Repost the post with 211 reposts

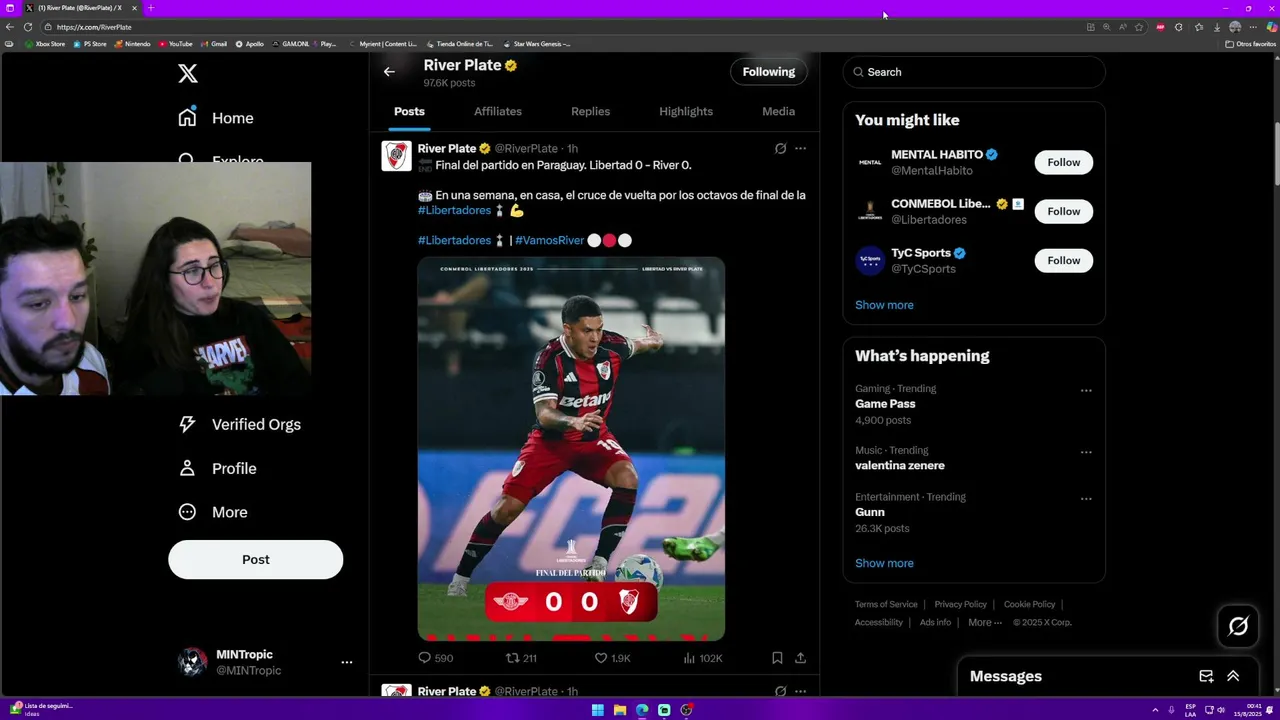click(x=521, y=658)
